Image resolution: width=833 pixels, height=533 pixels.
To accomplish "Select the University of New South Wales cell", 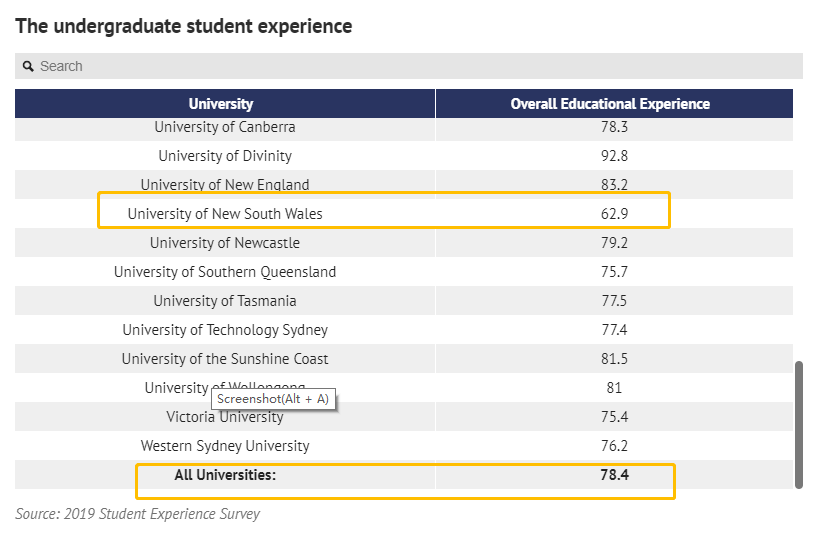I will 225,214.
